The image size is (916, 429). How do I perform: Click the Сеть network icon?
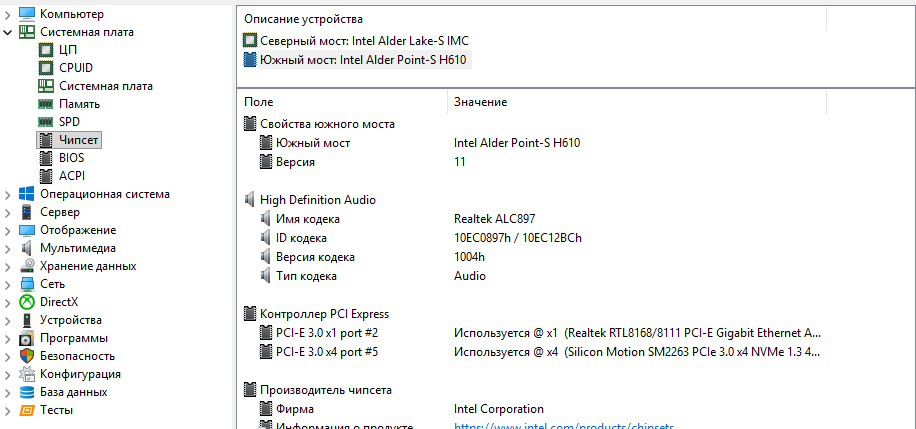tap(27, 284)
